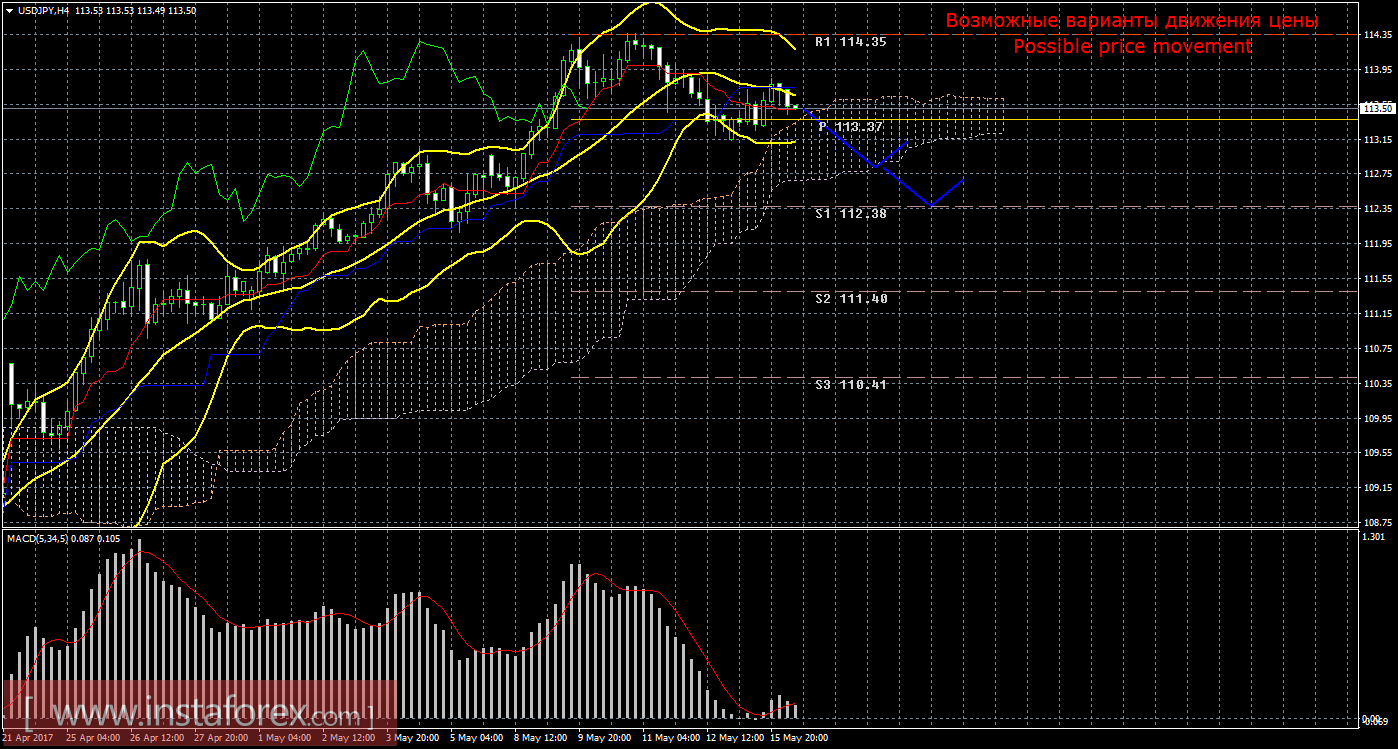Image resolution: width=1398 pixels, height=749 pixels.
Task: Select the 21 Apr 2017 date label
Action: point(28,738)
